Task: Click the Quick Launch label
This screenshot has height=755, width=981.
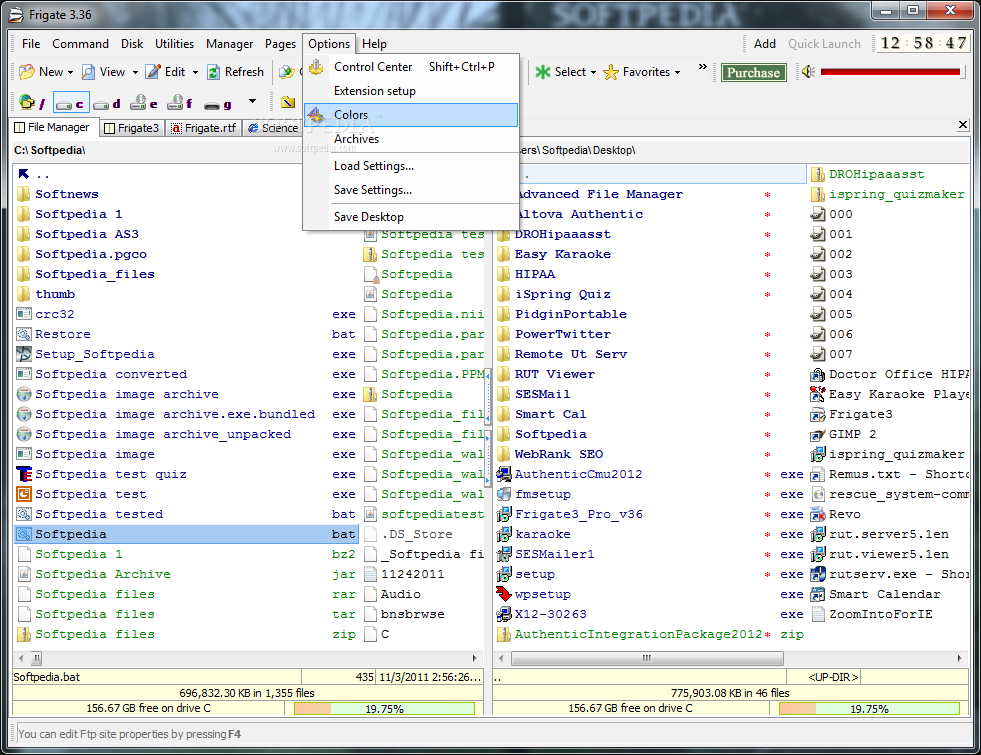Action: 824,44
